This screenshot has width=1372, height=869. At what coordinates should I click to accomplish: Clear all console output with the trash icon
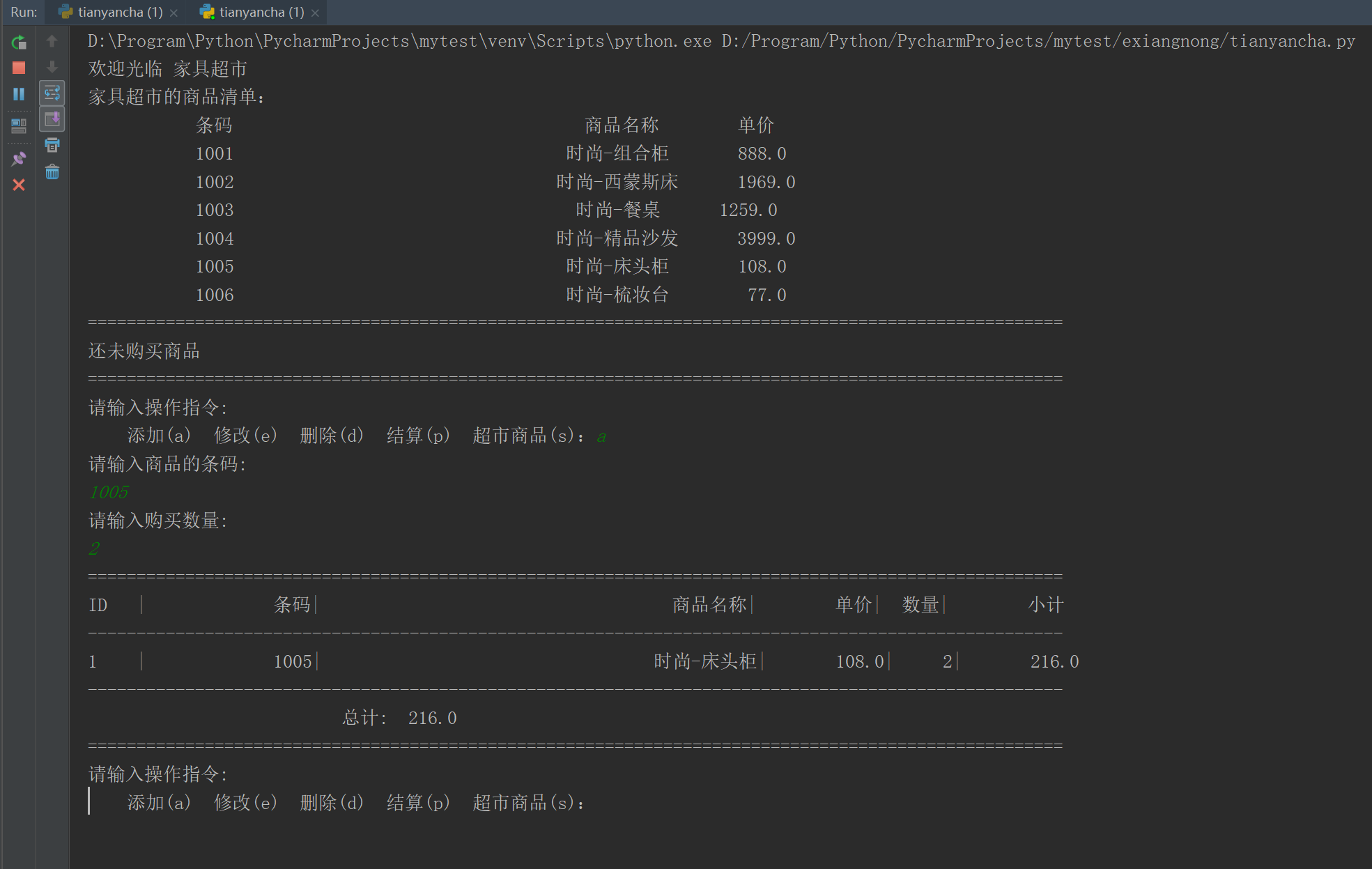pyautogui.click(x=52, y=171)
